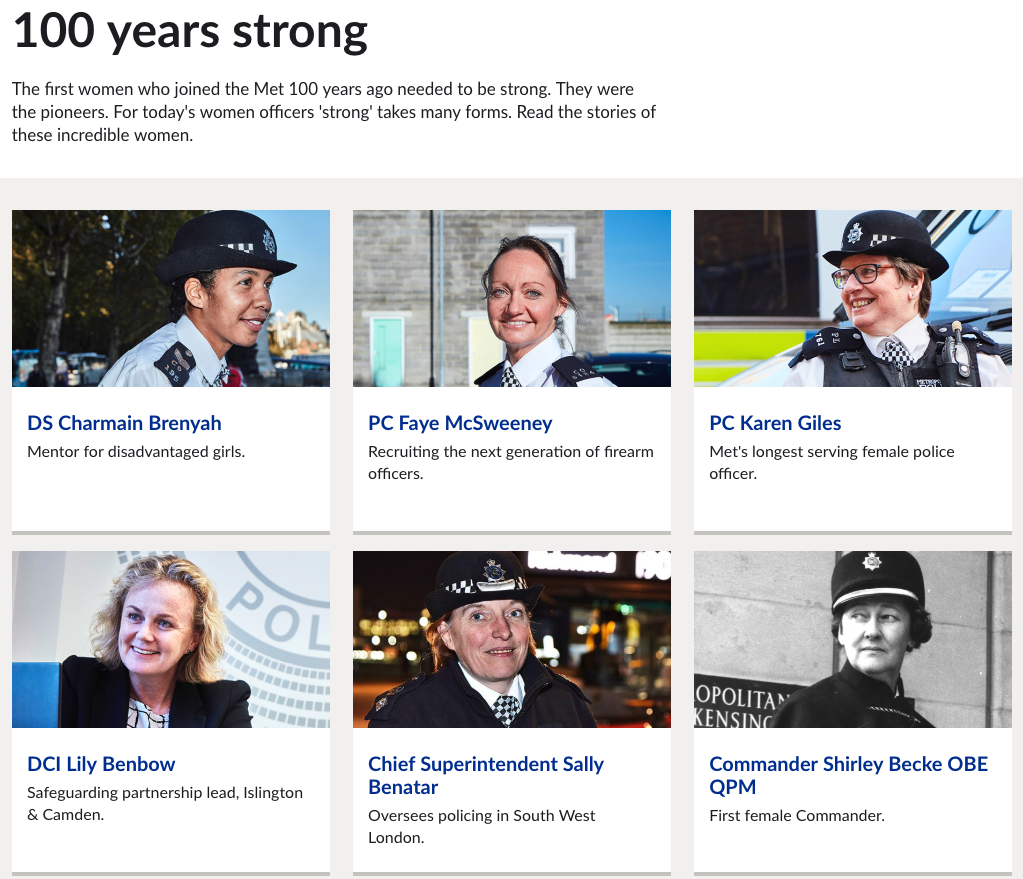The image size is (1023, 879).
Task: Open the DS Charmain Brenyah story link
Action: (x=124, y=424)
